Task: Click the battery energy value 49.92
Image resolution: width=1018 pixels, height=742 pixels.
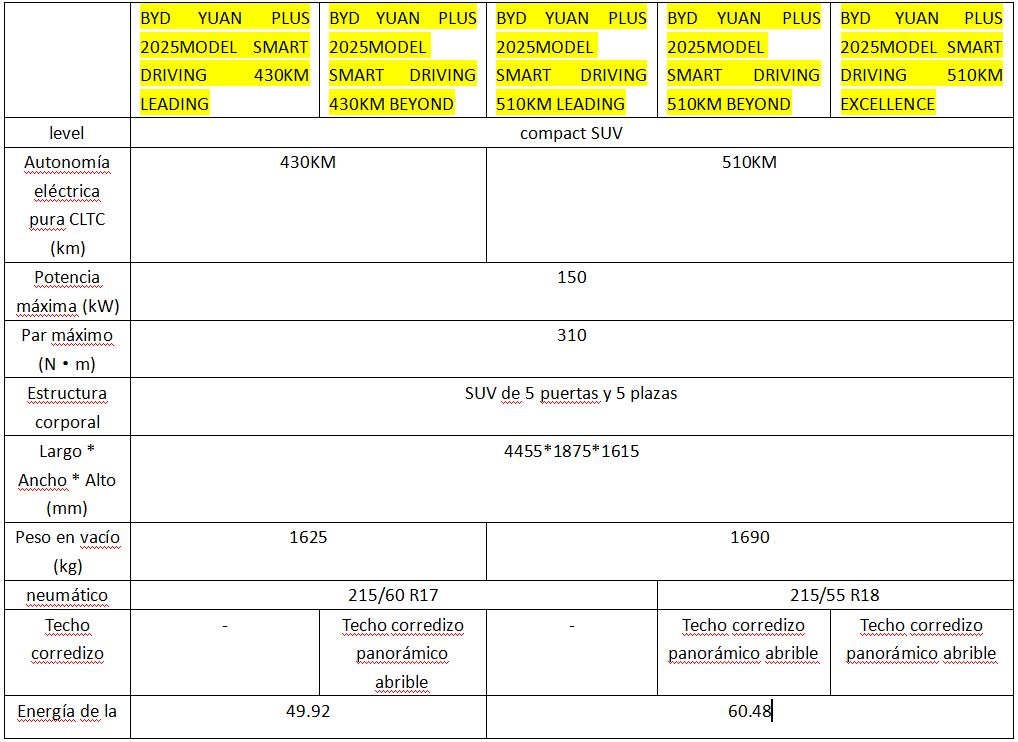Action: [308, 711]
